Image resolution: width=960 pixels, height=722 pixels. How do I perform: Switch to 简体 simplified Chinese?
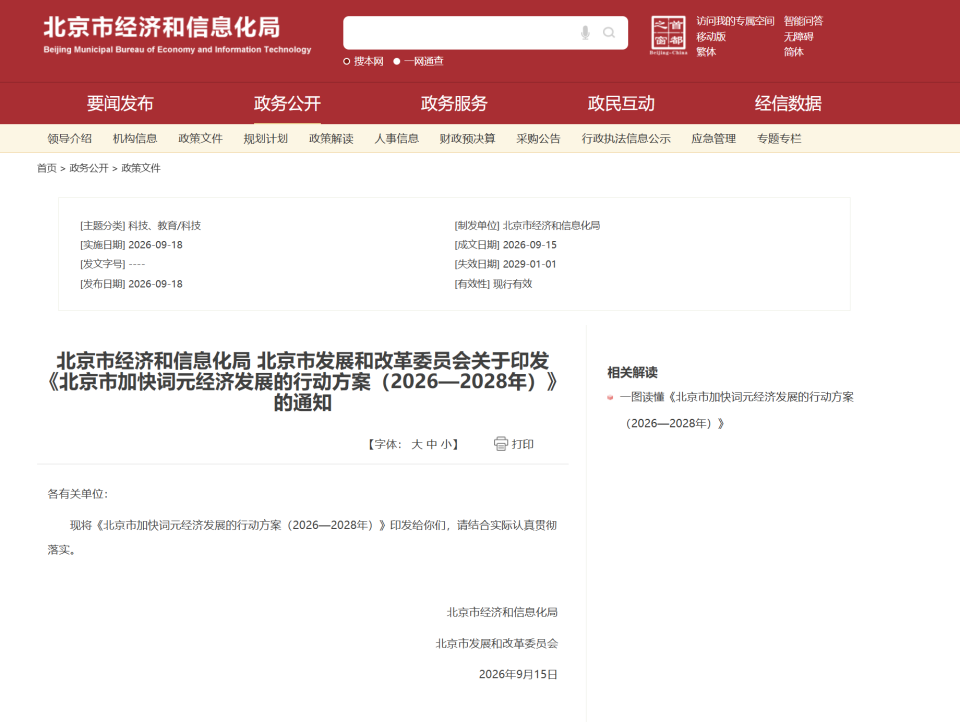[x=793, y=52]
